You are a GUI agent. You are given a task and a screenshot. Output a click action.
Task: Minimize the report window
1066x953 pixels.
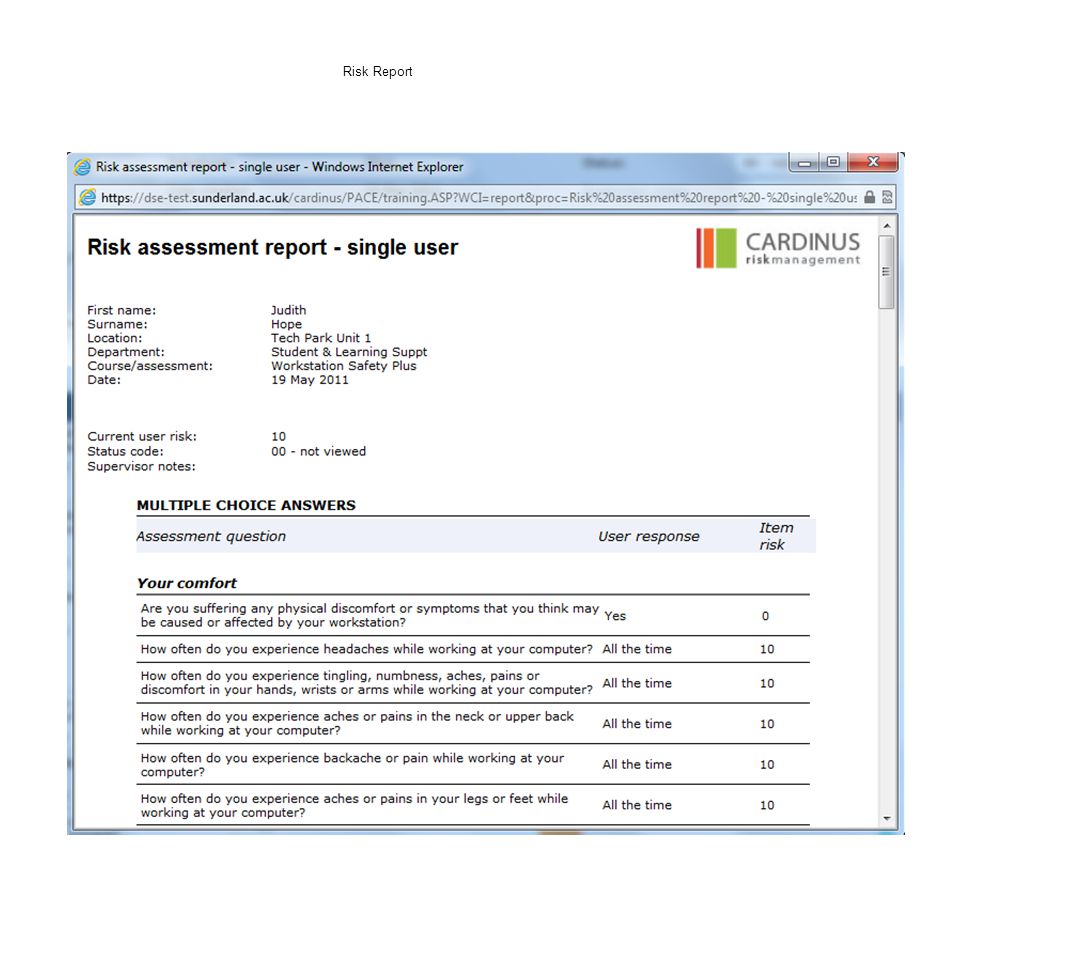[x=804, y=162]
